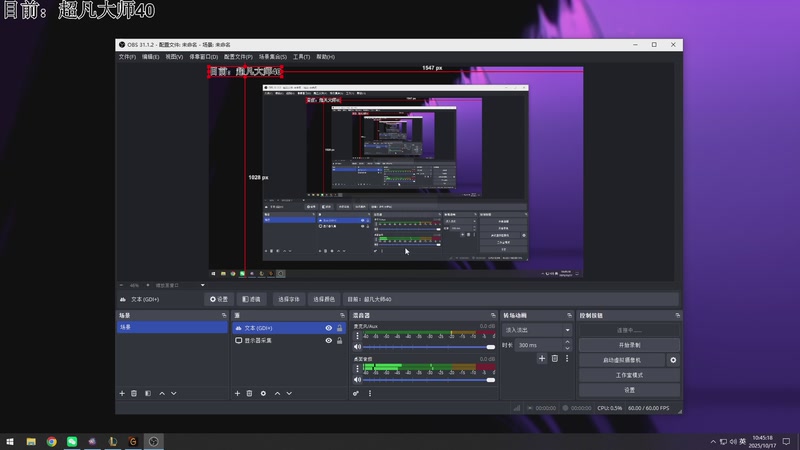800x450 pixels.
Task: Open advanced audio properties gear in mixer
Action: click(356, 393)
